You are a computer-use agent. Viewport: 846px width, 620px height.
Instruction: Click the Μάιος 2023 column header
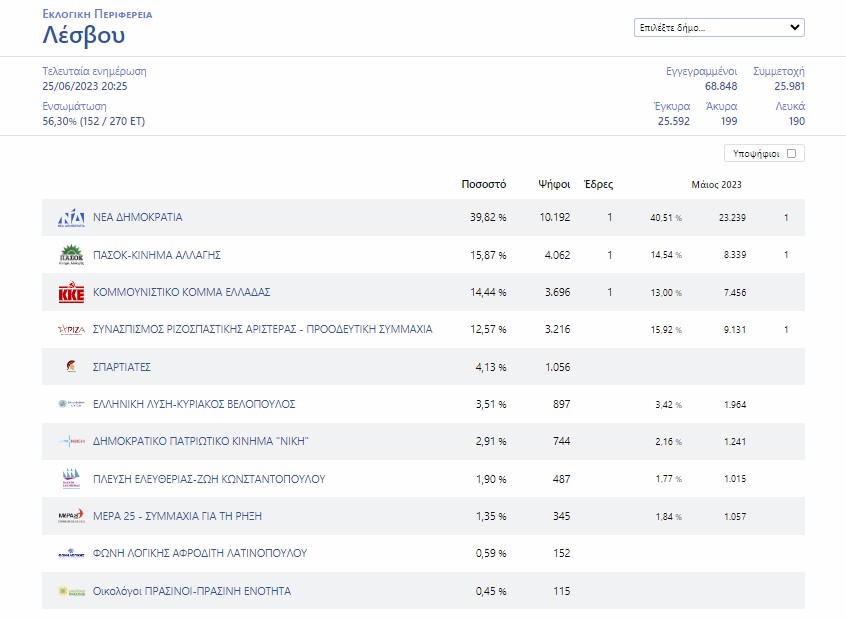(x=717, y=185)
